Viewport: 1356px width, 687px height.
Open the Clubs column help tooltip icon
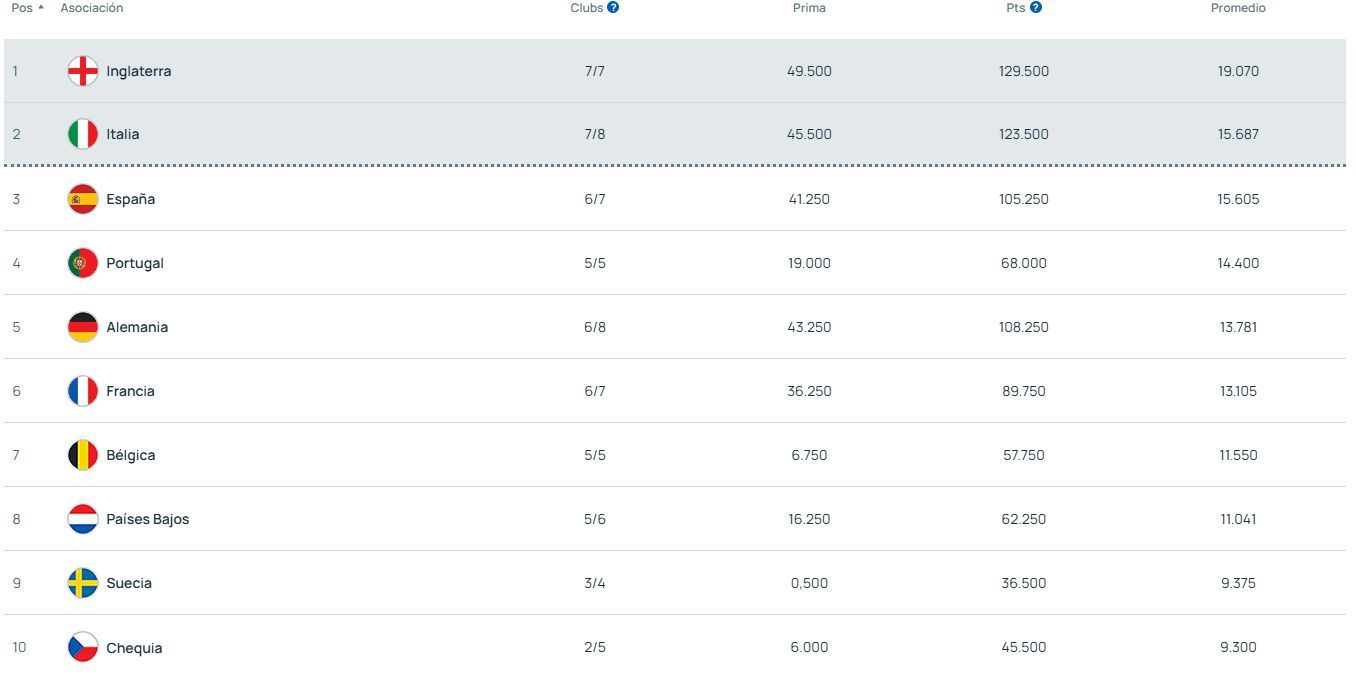[612, 7]
